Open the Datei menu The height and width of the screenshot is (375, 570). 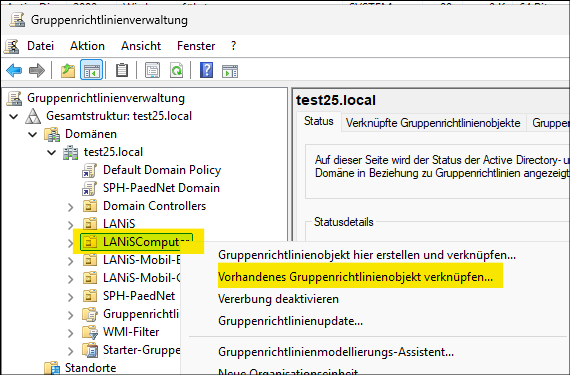point(40,46)
